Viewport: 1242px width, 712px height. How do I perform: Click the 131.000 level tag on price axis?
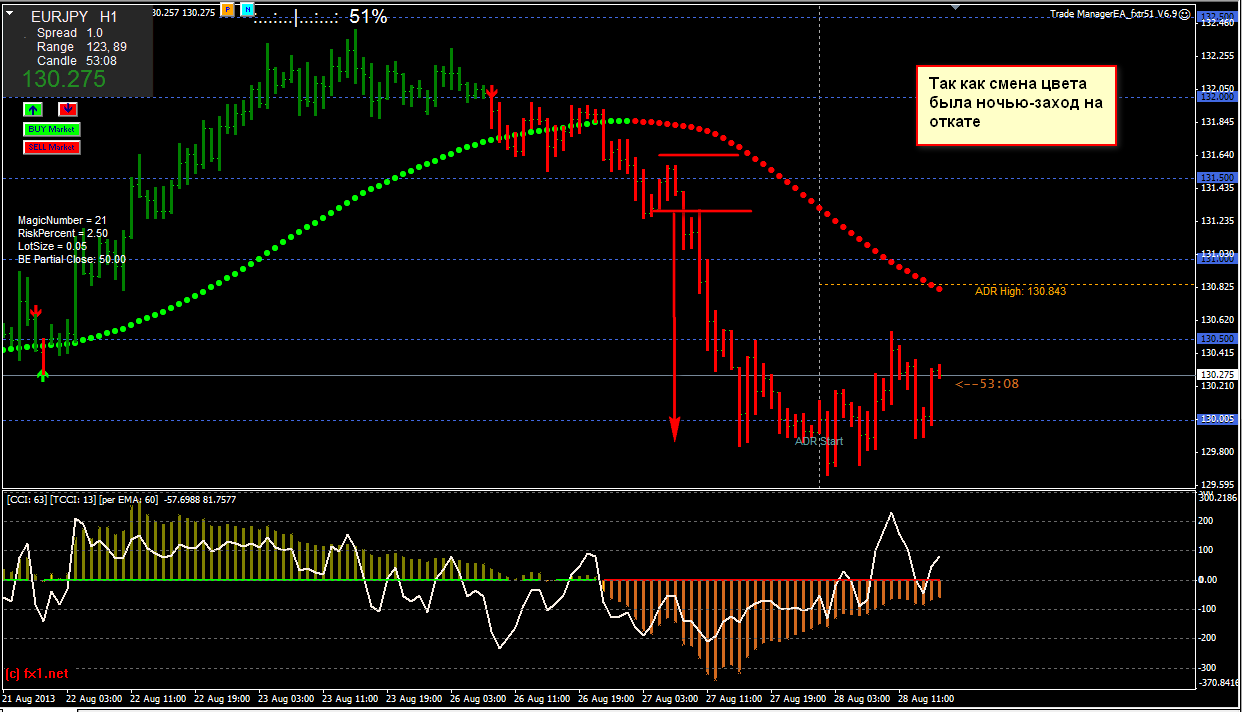point(1217,258)
